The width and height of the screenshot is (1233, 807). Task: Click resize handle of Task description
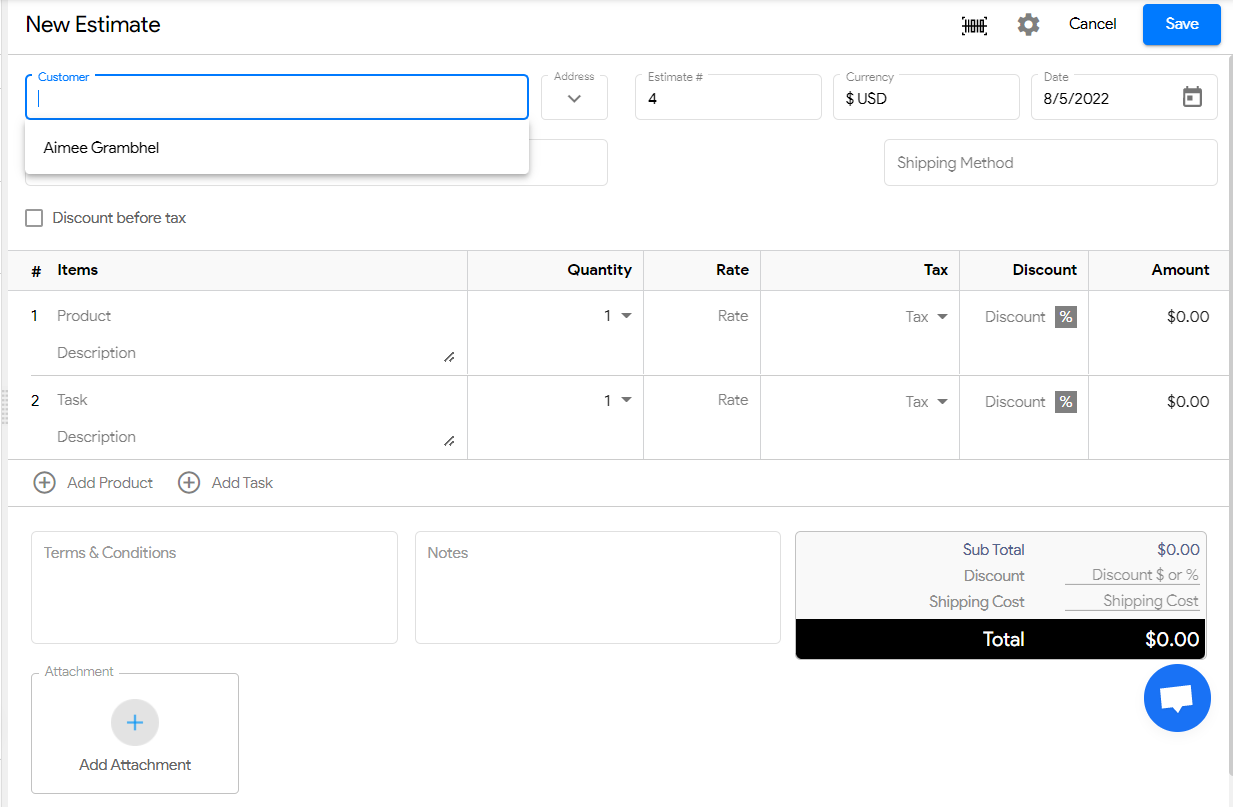tap(449, 441)
